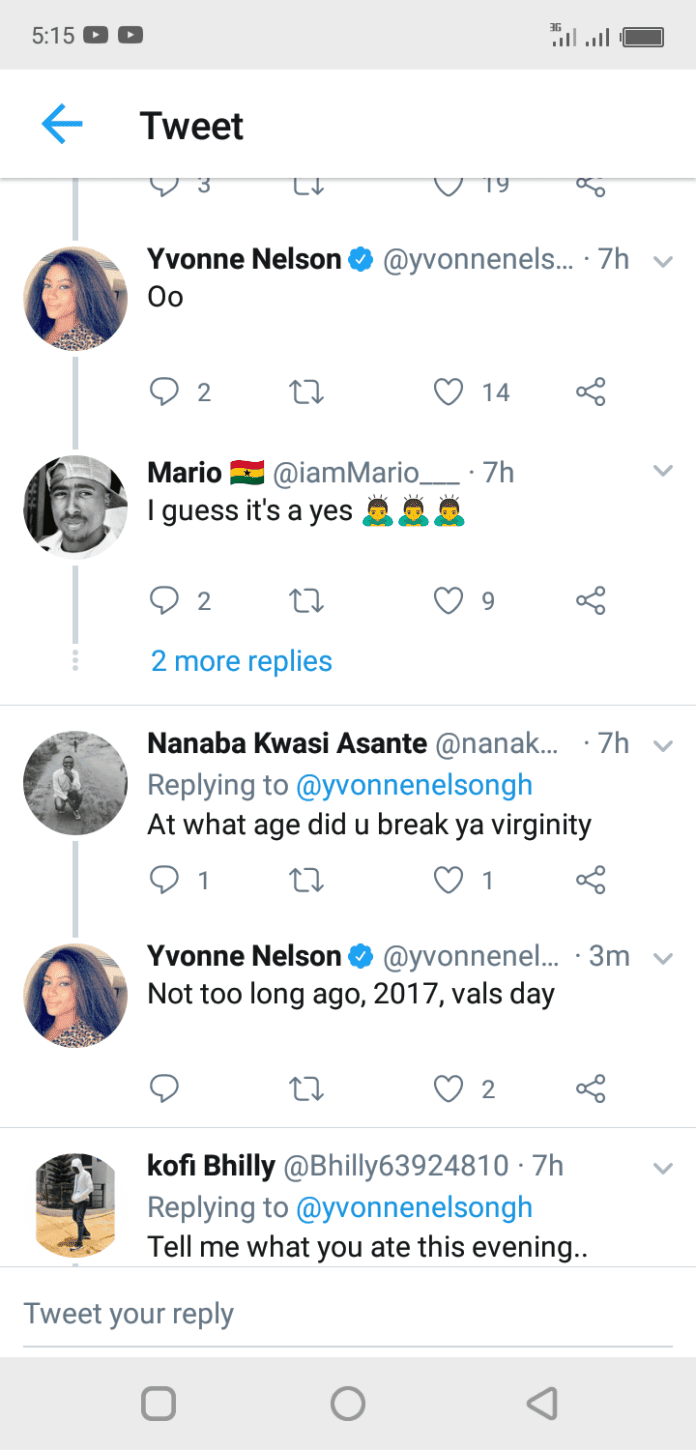Open chevron menu on Nanaba Kwasi Asante's tweet
The image size is (696, 1450).
[x=663, y=746]
